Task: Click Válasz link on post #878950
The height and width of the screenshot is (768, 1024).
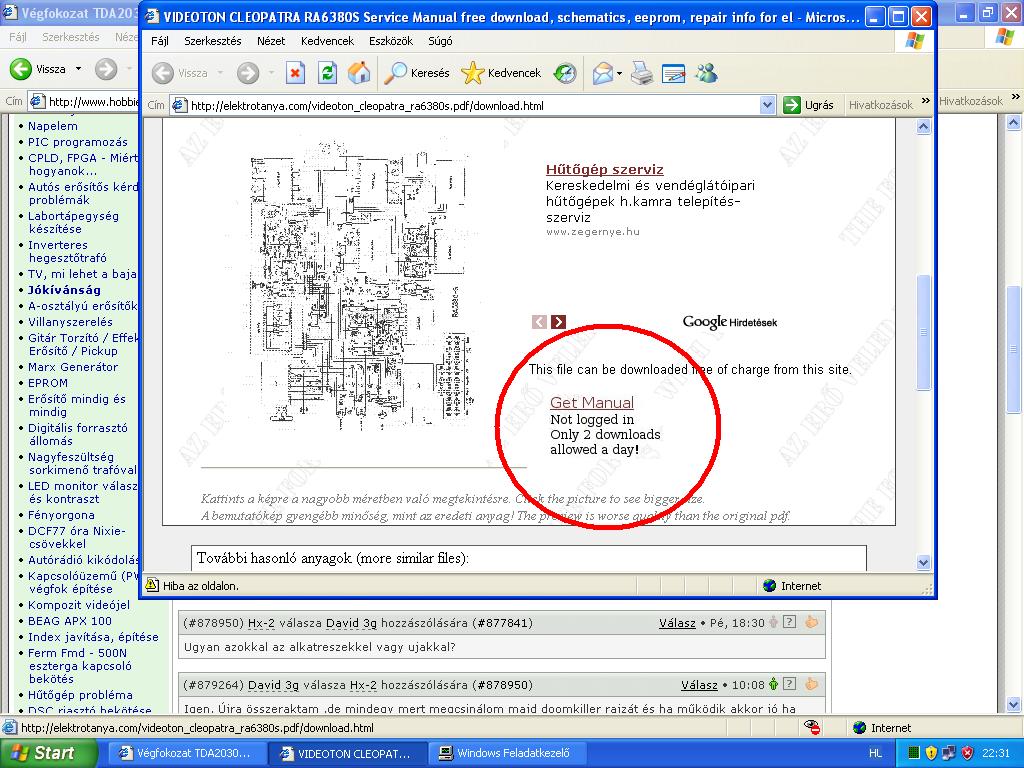Action: [677, 623]
